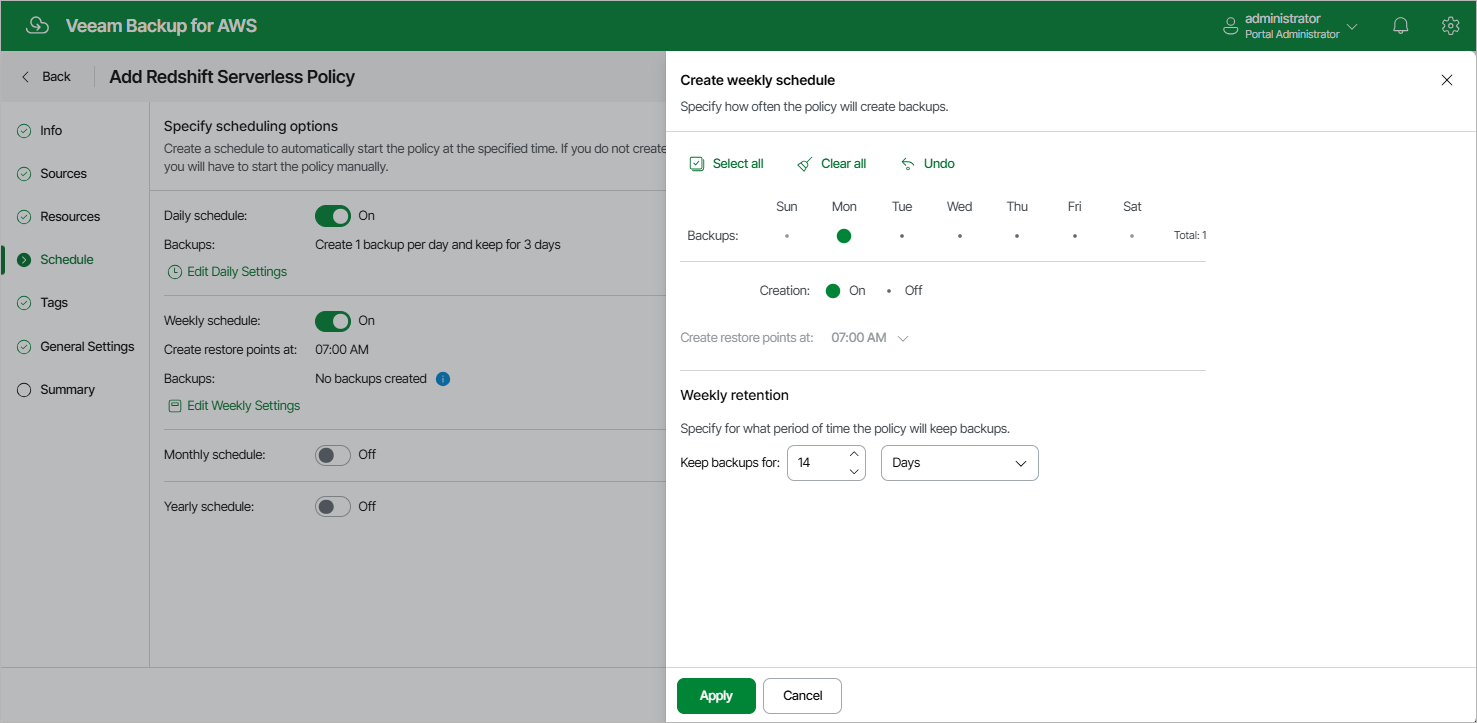1477x723 pixels.
Task: Enable backups on Wednesday
Action: pos(959,236)
